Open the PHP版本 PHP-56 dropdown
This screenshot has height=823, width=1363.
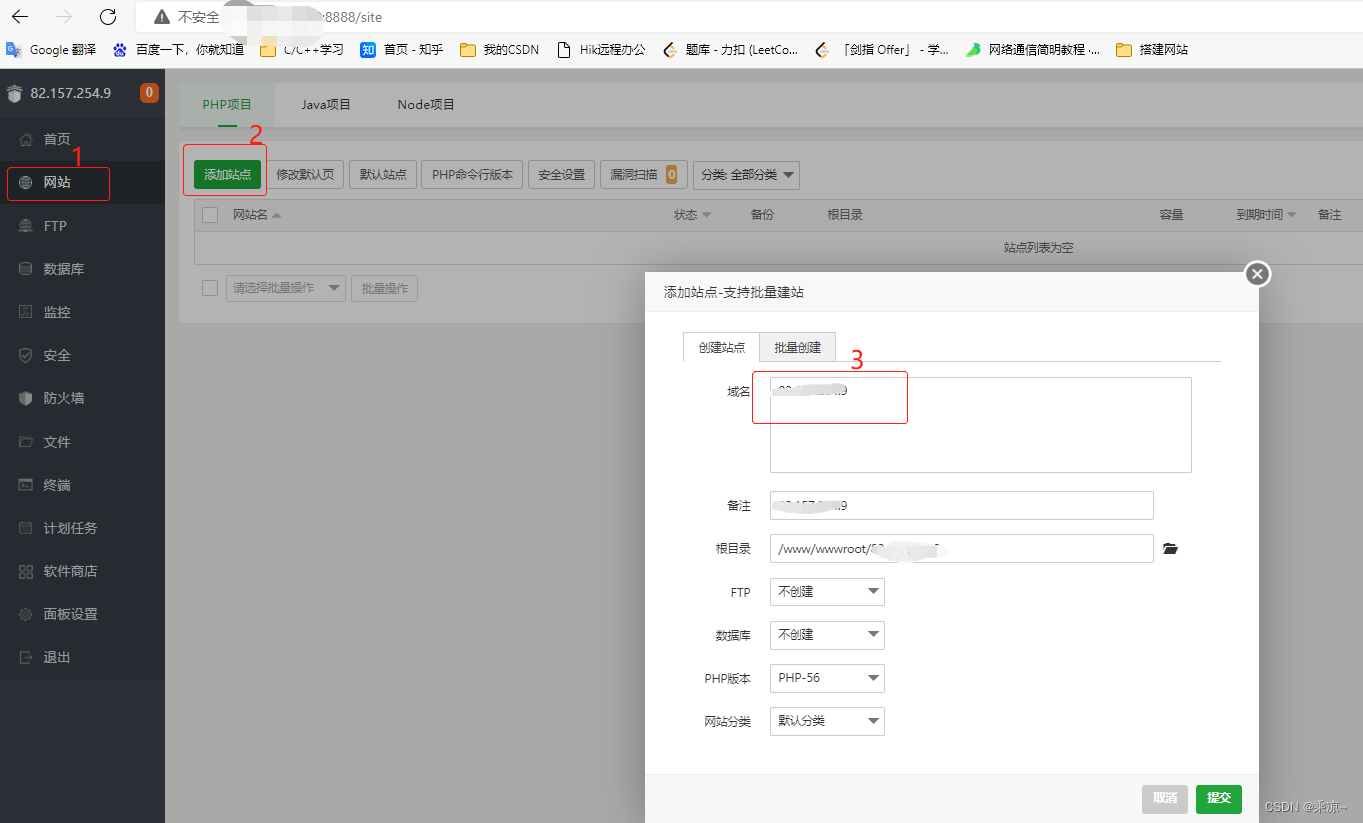coord(827,678)
